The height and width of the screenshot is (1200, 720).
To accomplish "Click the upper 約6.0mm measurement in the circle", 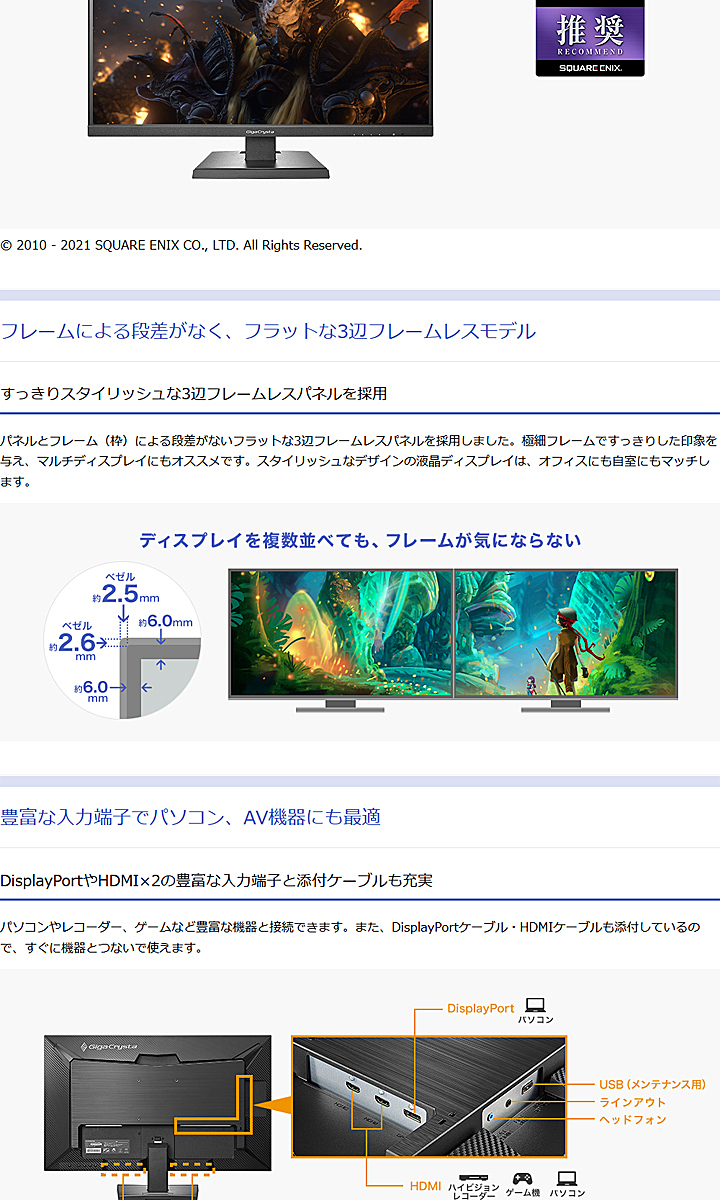I will coord(166,622).
